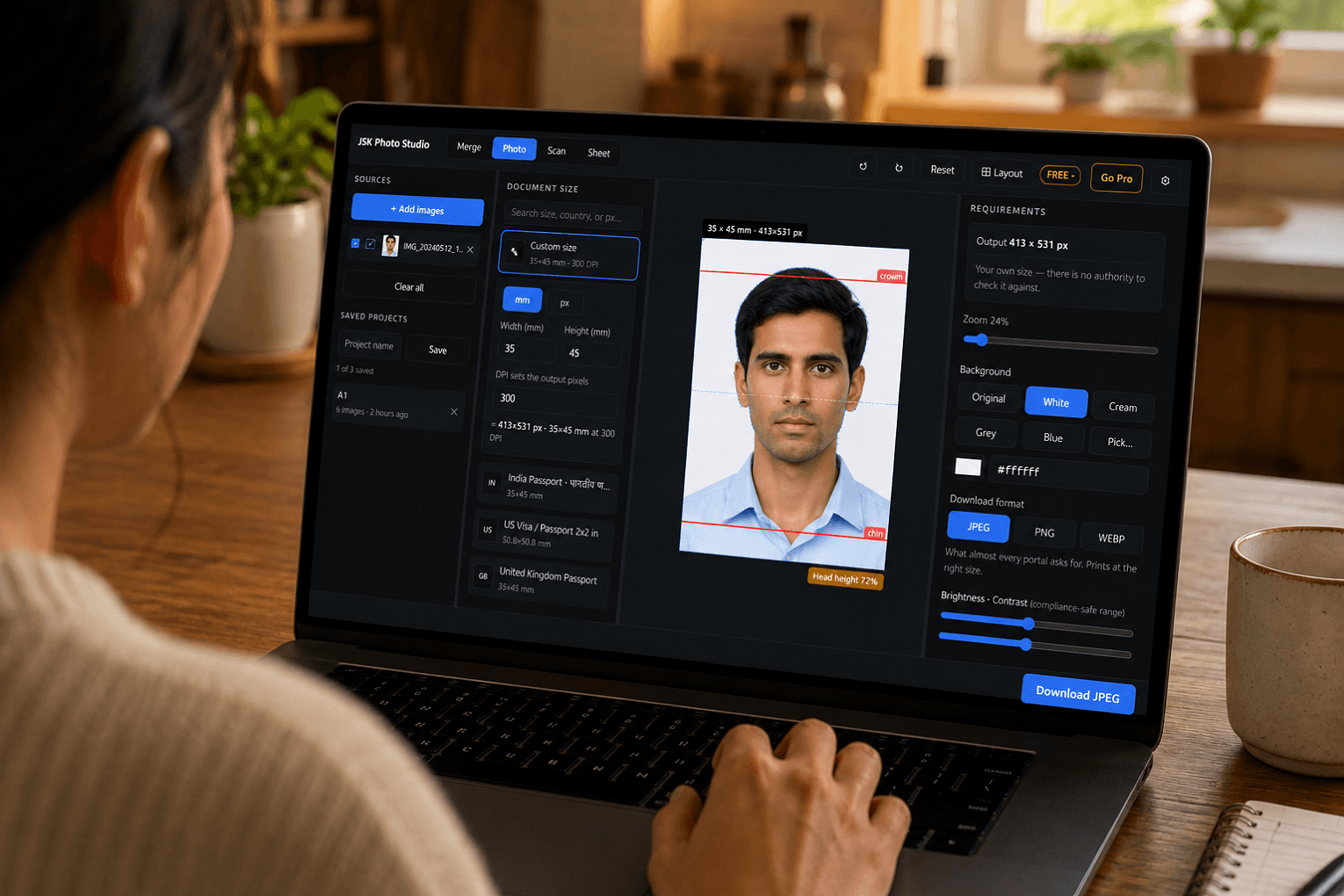Click the + Add images button
The width and height of the screenshot is (1344, 896).
tap(418, 210)
